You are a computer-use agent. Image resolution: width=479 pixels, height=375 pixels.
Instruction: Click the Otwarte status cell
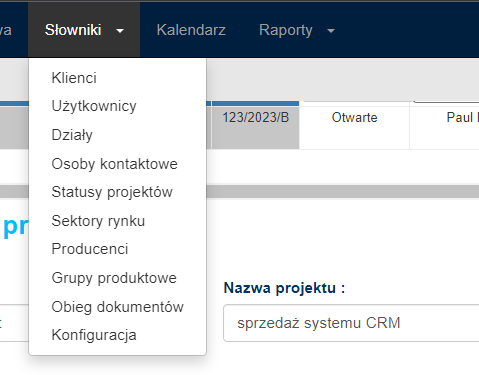(x=354, y=128)
